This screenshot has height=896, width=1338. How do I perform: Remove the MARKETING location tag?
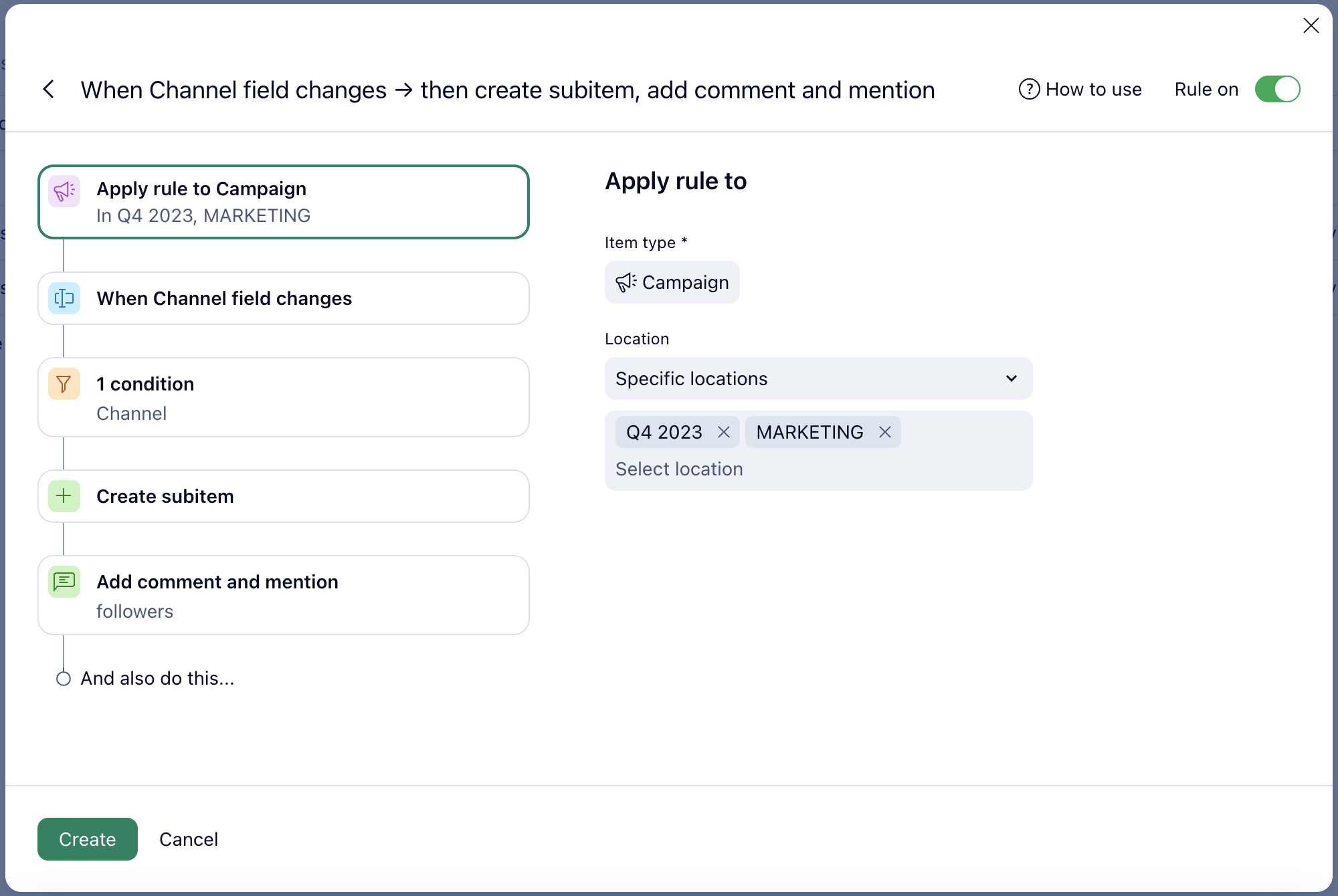(x=885, y=433)
